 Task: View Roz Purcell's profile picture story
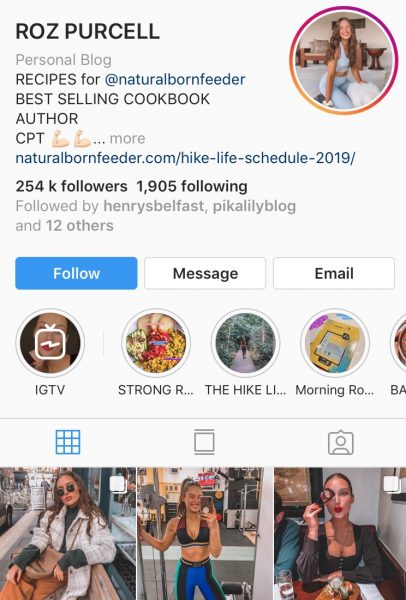[x=344, y=60]
